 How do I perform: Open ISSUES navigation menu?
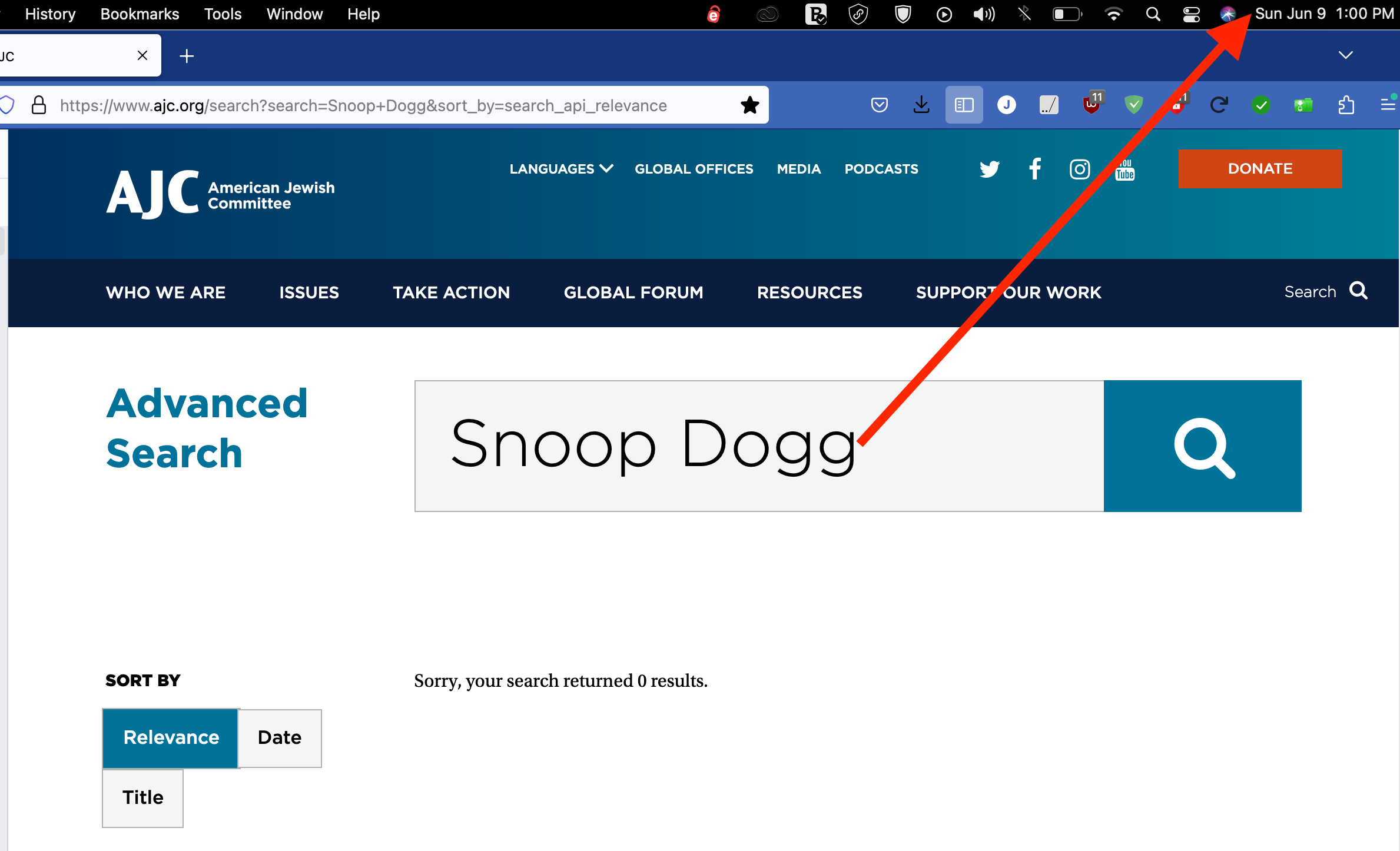tap(309, 292)
